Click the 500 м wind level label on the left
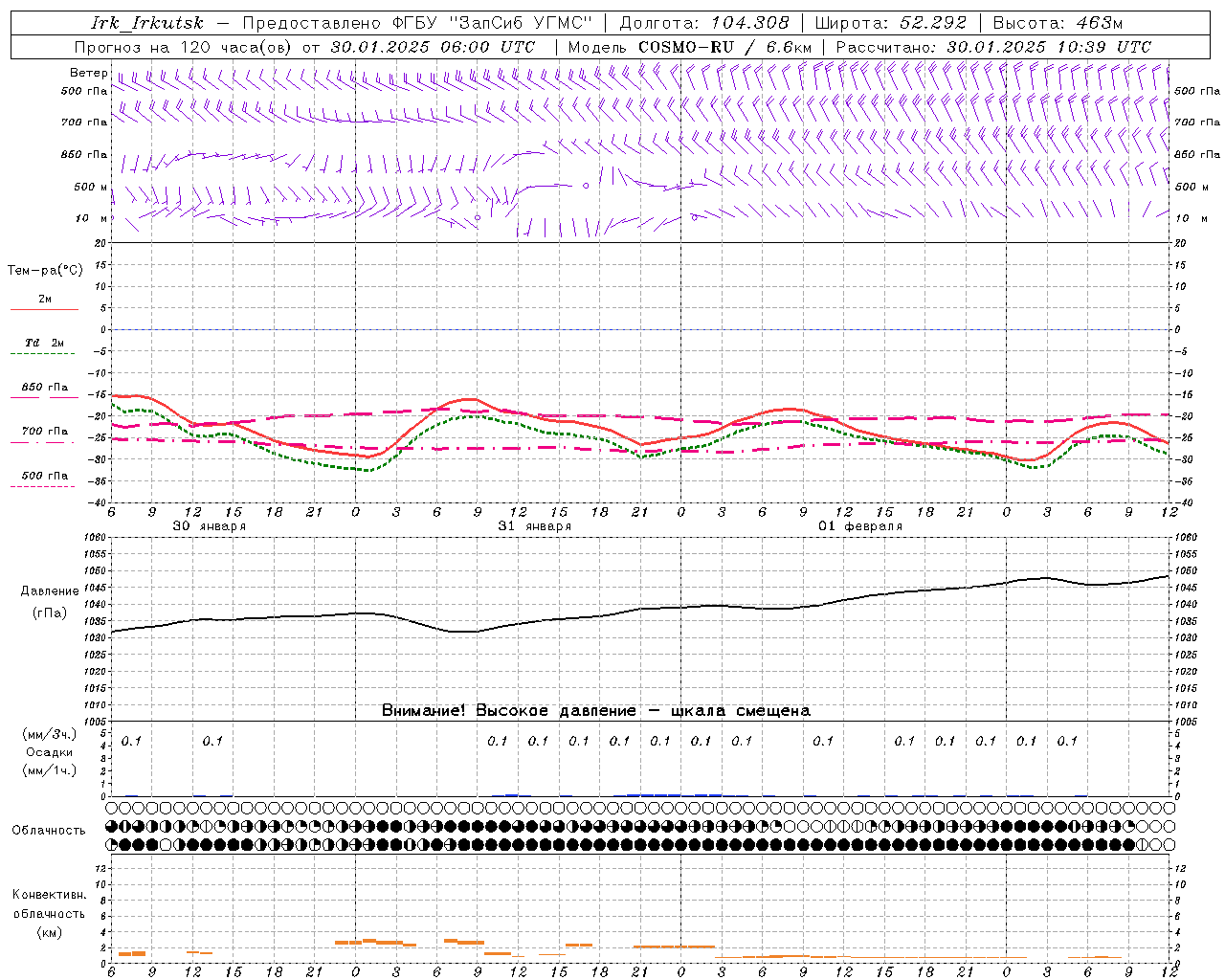Screen dimensions: 1225x980 click(x=91, y=188)
